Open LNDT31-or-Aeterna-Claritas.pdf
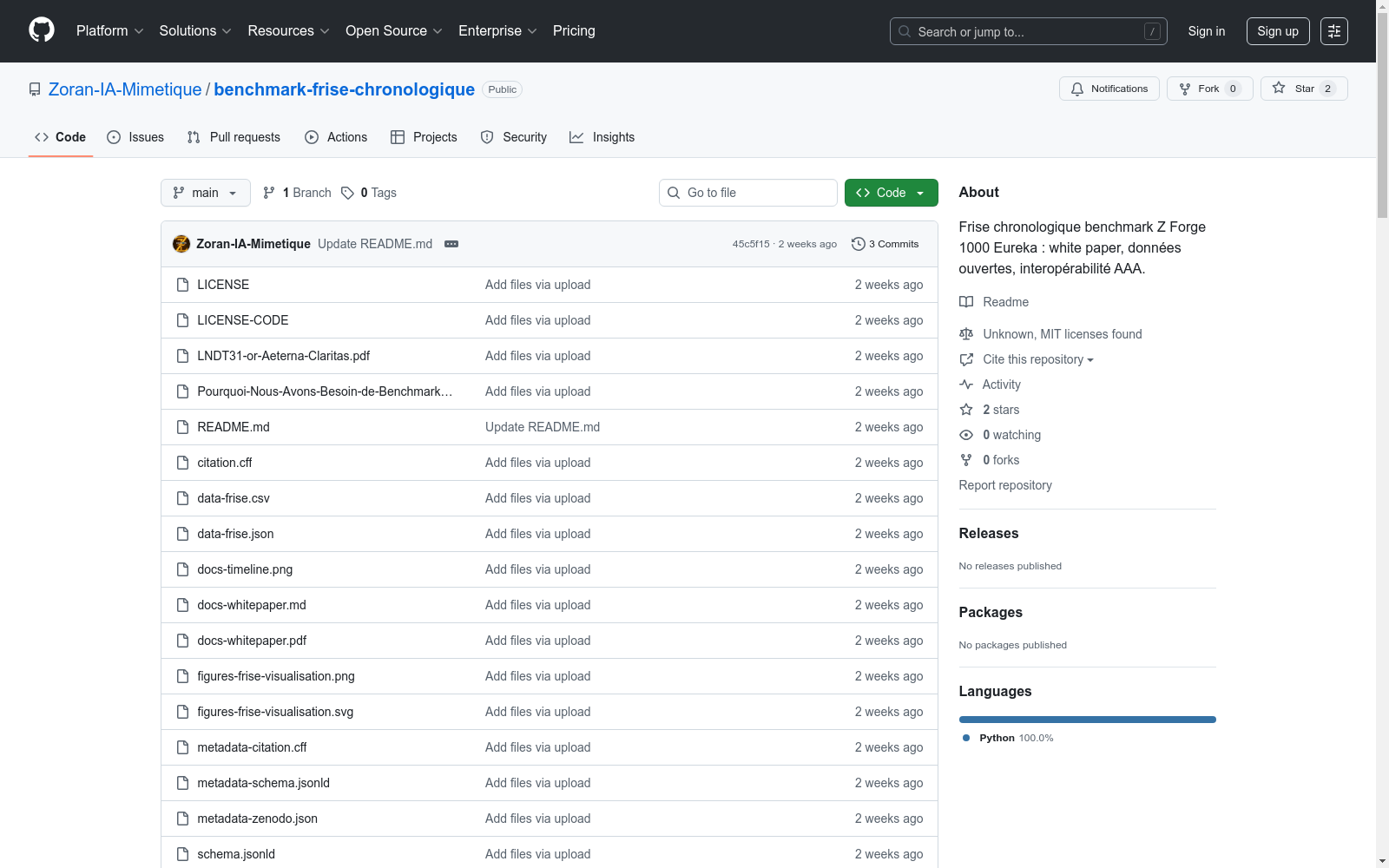The width and height of the screenshot is (1389, 868). coord(284,356)
